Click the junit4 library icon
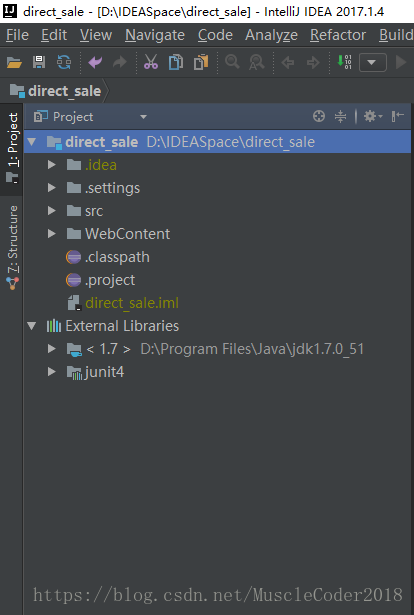 (x=74, y=373)
